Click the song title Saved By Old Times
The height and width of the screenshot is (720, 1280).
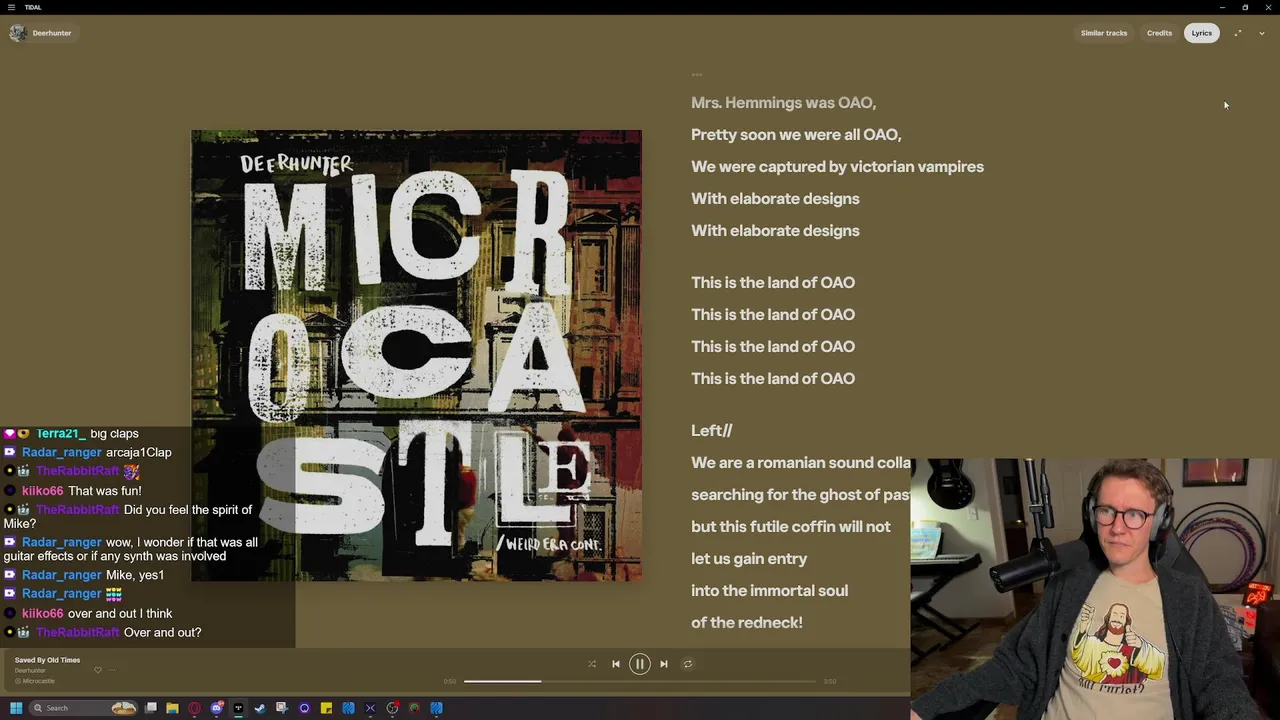(47, 660)
